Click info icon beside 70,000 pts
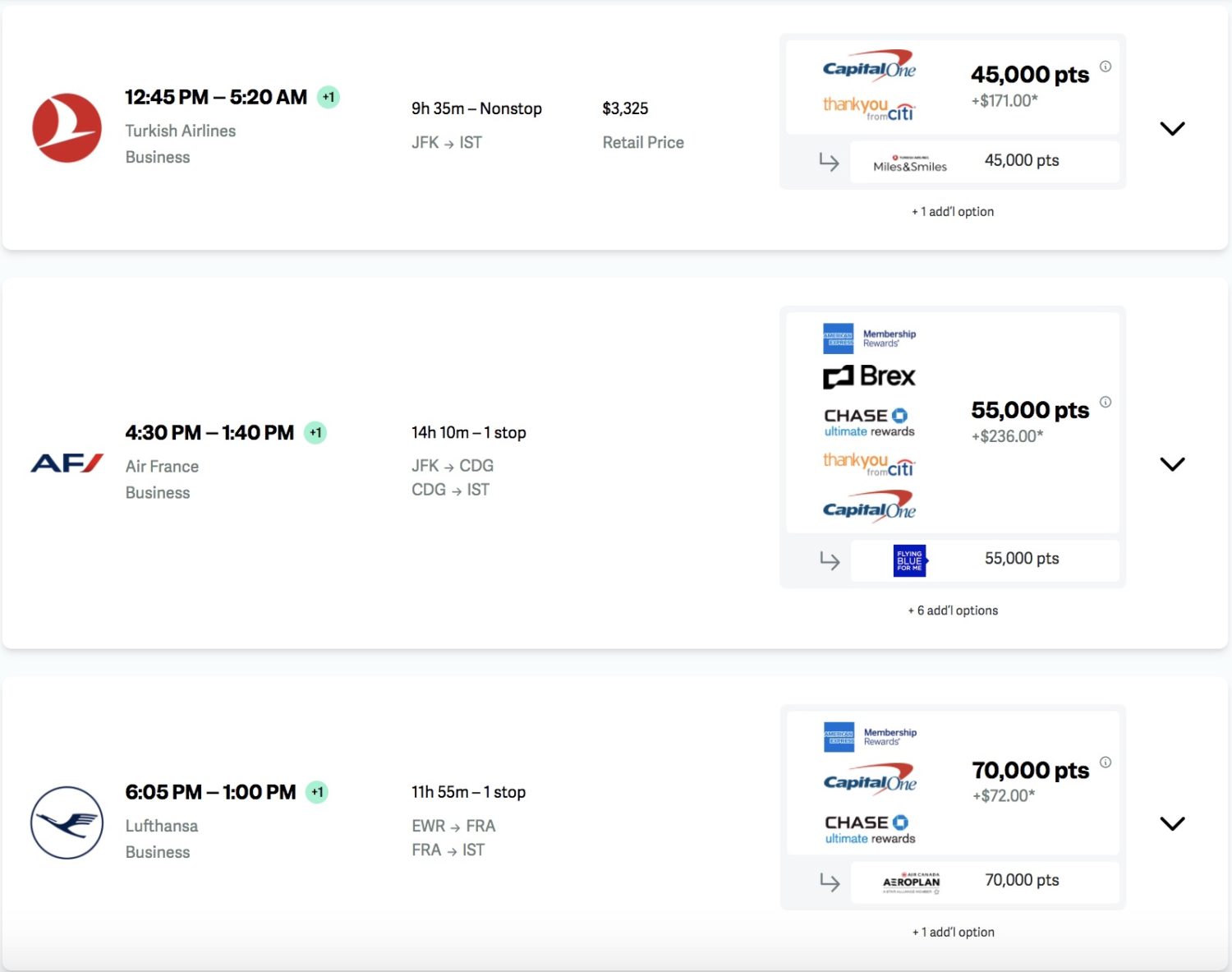The width and height of the screenshot is (1232, 972). click(1106, 762)
